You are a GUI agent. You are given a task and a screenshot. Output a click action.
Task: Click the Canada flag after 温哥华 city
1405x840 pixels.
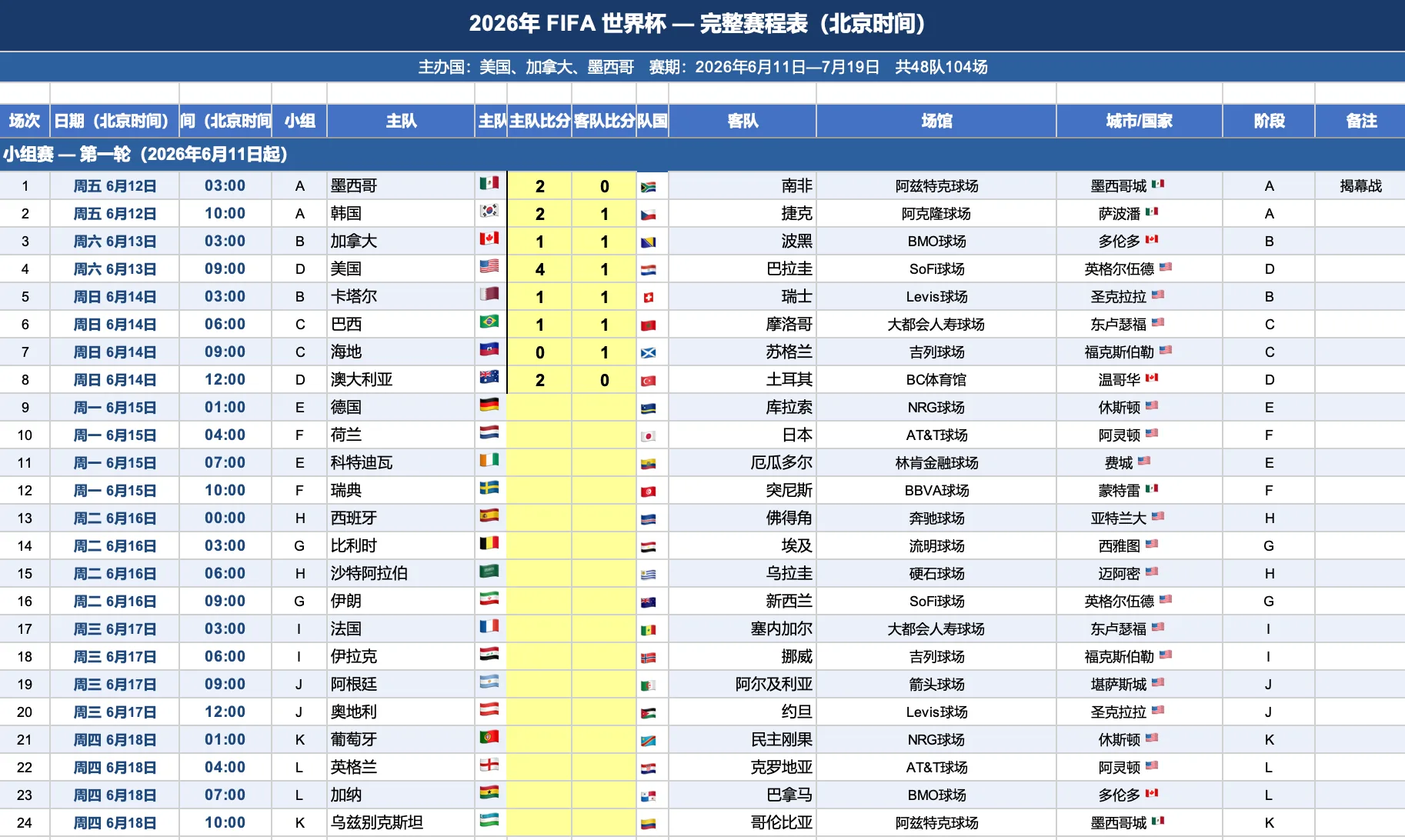pyautogui.click(x=1152, y=378)
